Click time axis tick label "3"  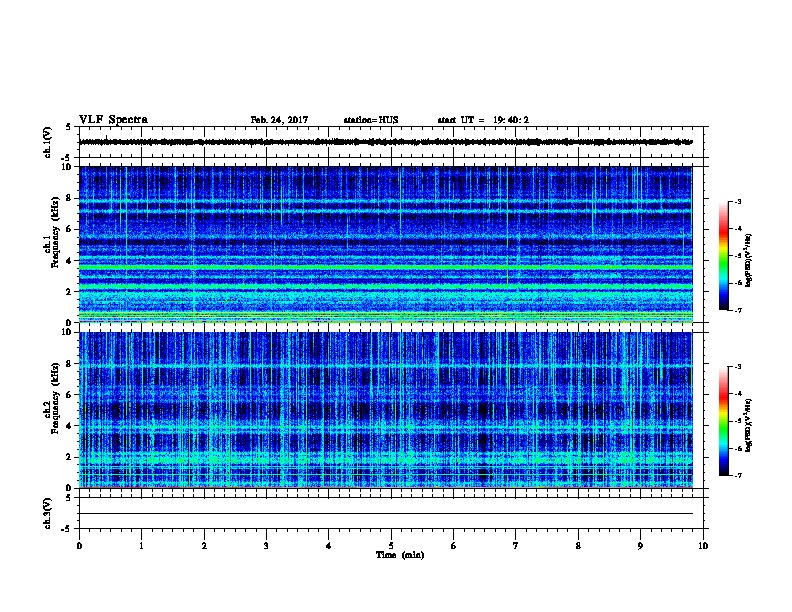[266, 546]
